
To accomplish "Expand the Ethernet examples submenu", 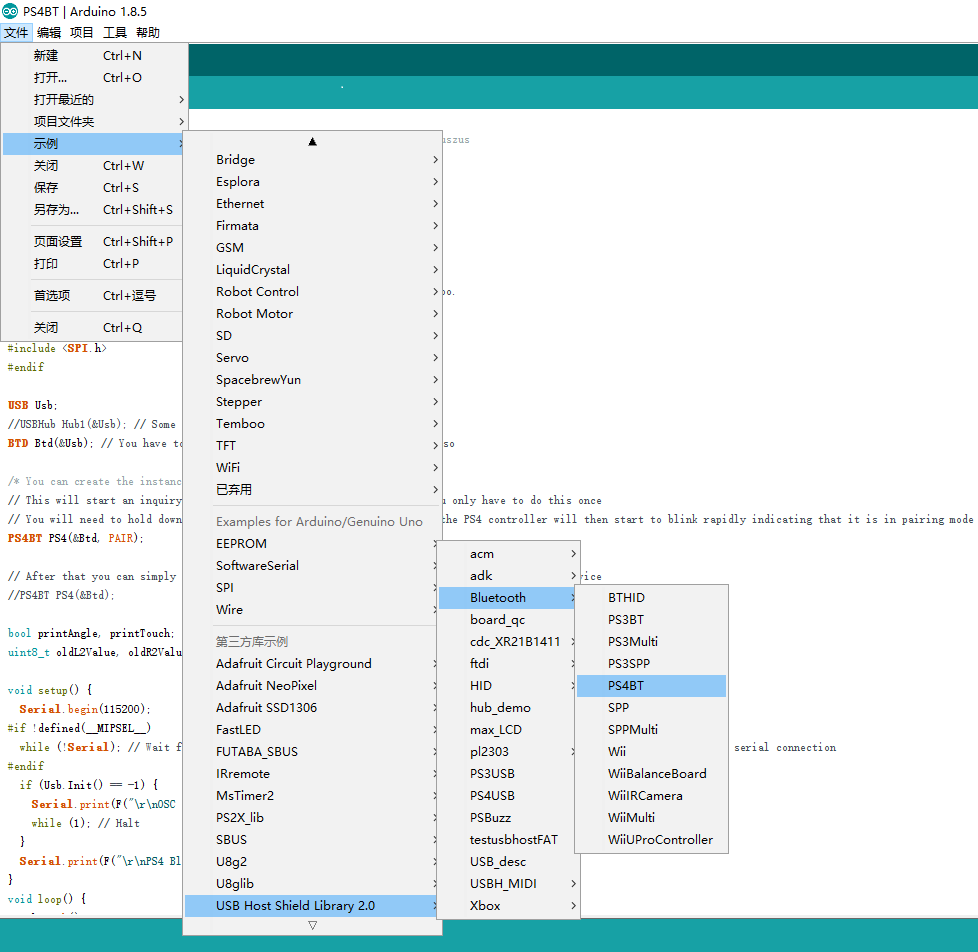I will pos(312,203).
